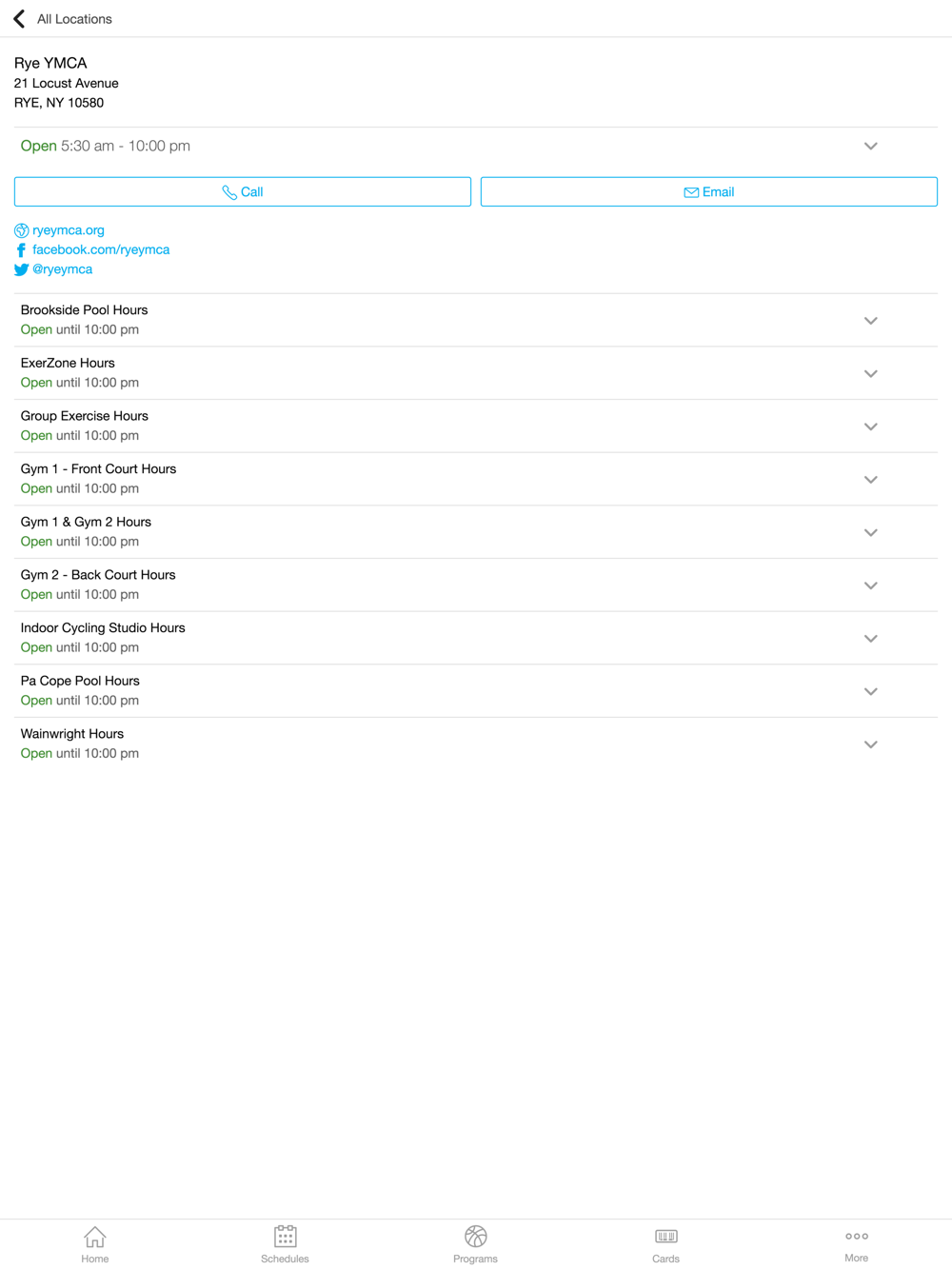Image resolution: width=952 pixels, height=1270 pixels.
Task: Open the Programs tab
Action: click(x=475, y=1244)
